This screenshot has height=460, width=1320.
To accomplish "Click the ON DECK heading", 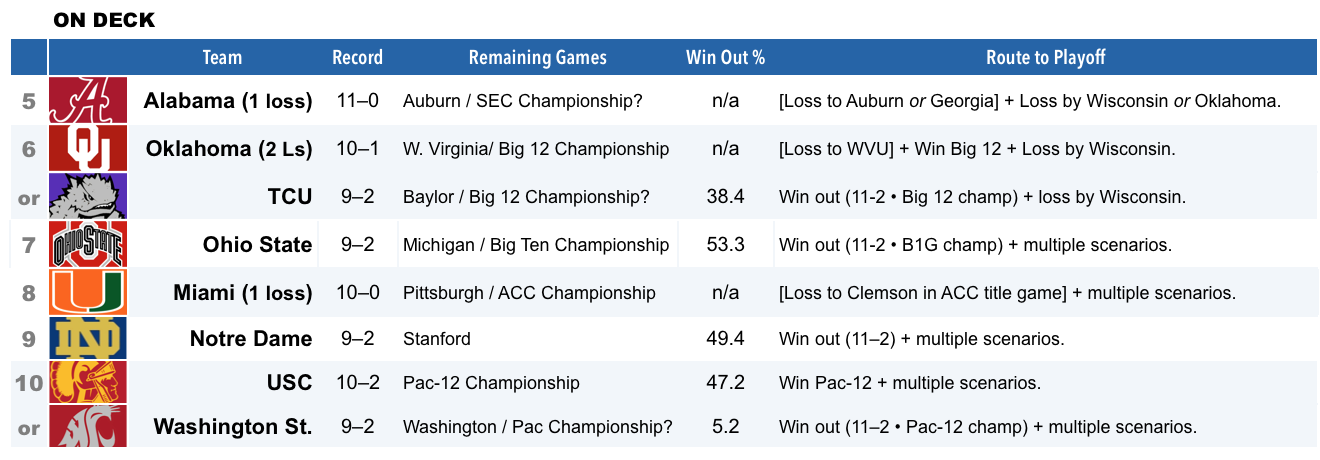I will [104, 21].
